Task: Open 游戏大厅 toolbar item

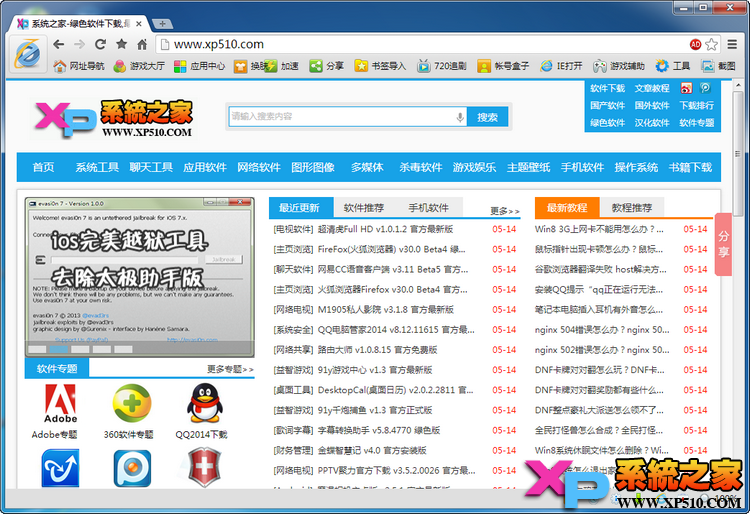Action: [139, 66]
